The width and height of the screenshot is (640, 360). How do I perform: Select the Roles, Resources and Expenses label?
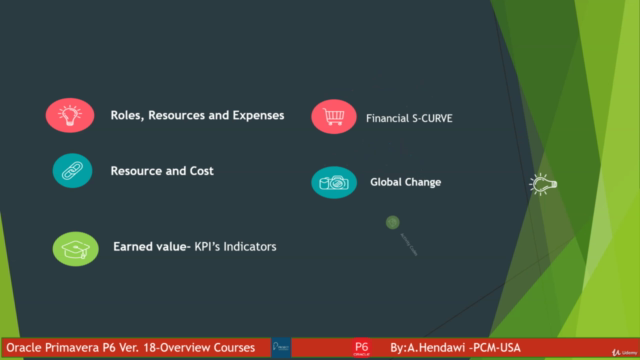[x=197, y=116]
